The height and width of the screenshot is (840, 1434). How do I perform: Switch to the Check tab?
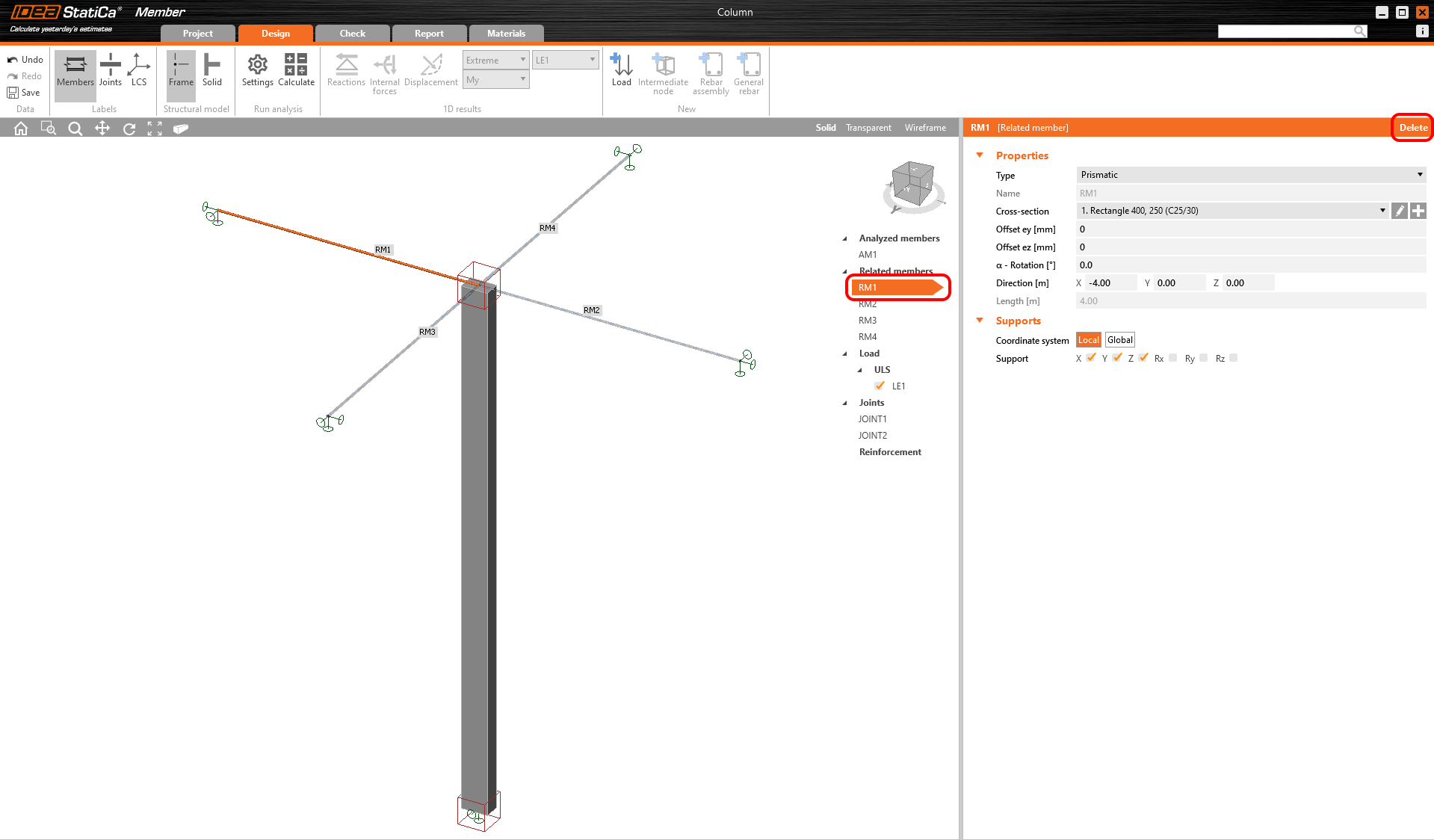pos(352,34)
